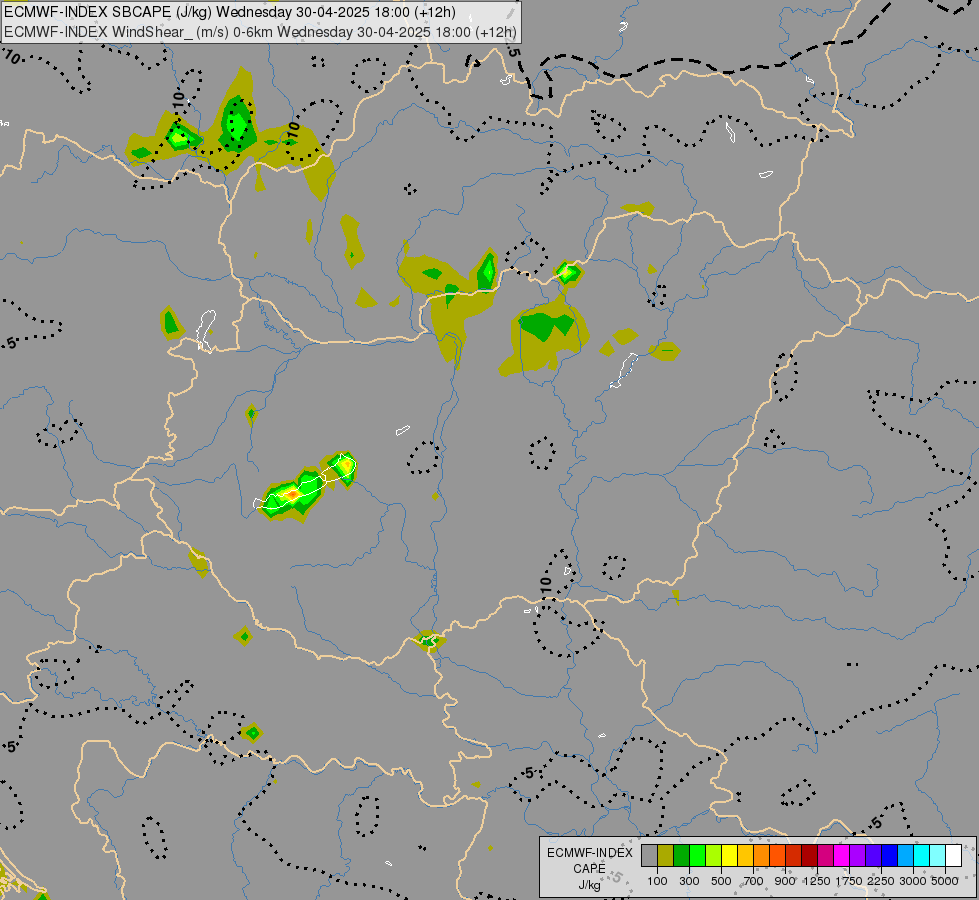The width and height of the screenshot is (979, 900).
Task: Click the 900 legend value
Action: click(785, 881)
